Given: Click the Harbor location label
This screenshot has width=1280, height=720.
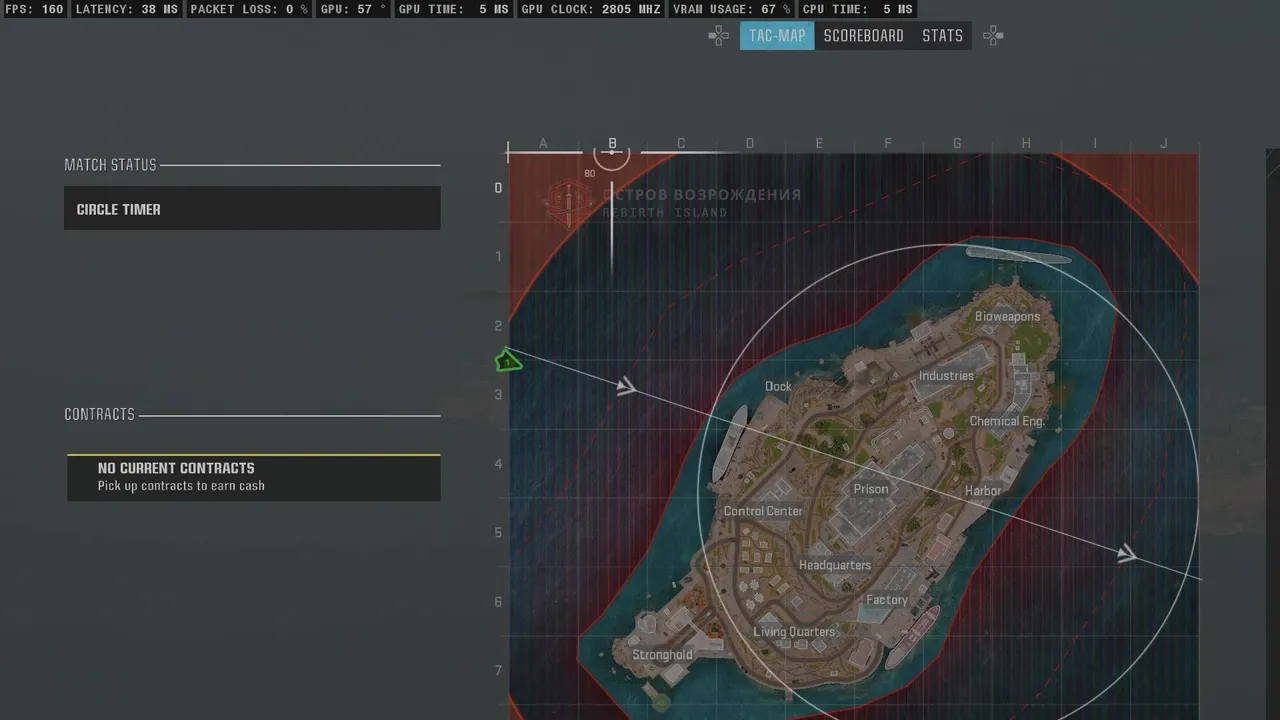Looking at the screenshot, I should tap(983, 491).
